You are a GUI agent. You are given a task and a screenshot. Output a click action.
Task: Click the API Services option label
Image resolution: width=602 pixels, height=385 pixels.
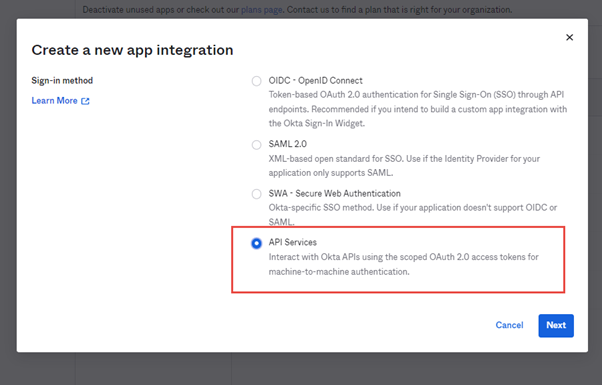pyautogui.click(x=293, y=242)
